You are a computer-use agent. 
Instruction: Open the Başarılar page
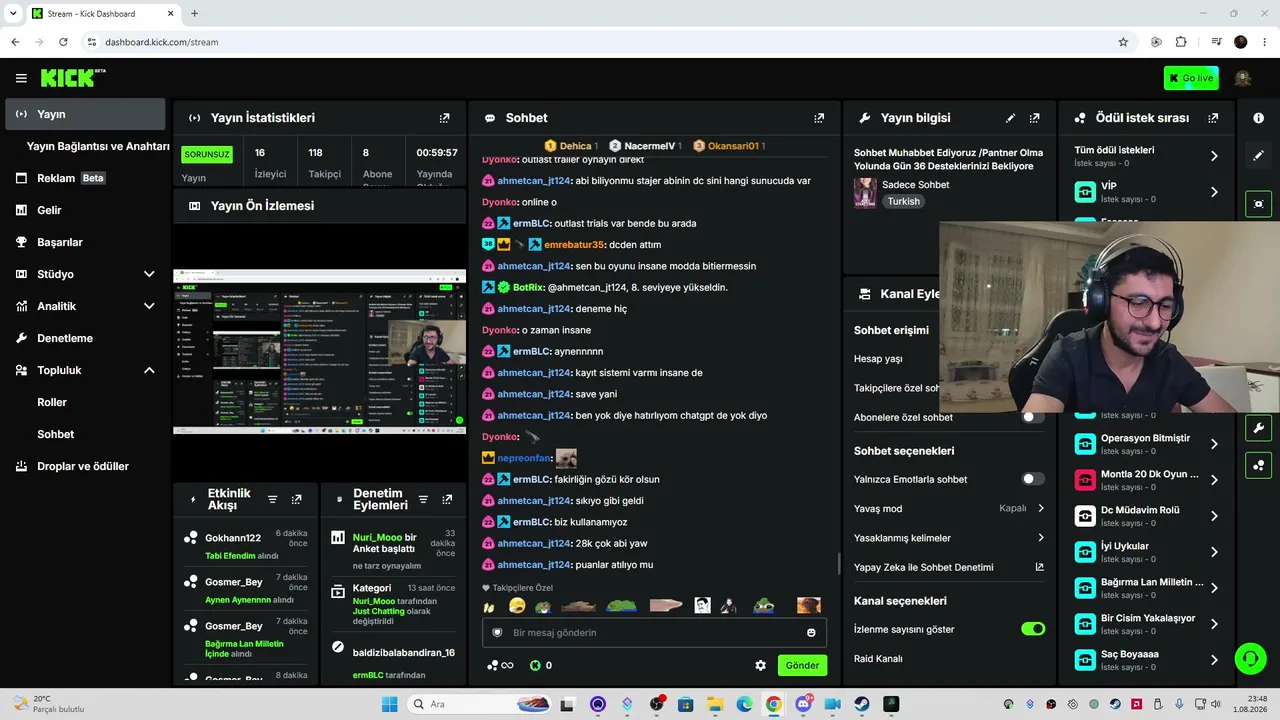(85, 242)
